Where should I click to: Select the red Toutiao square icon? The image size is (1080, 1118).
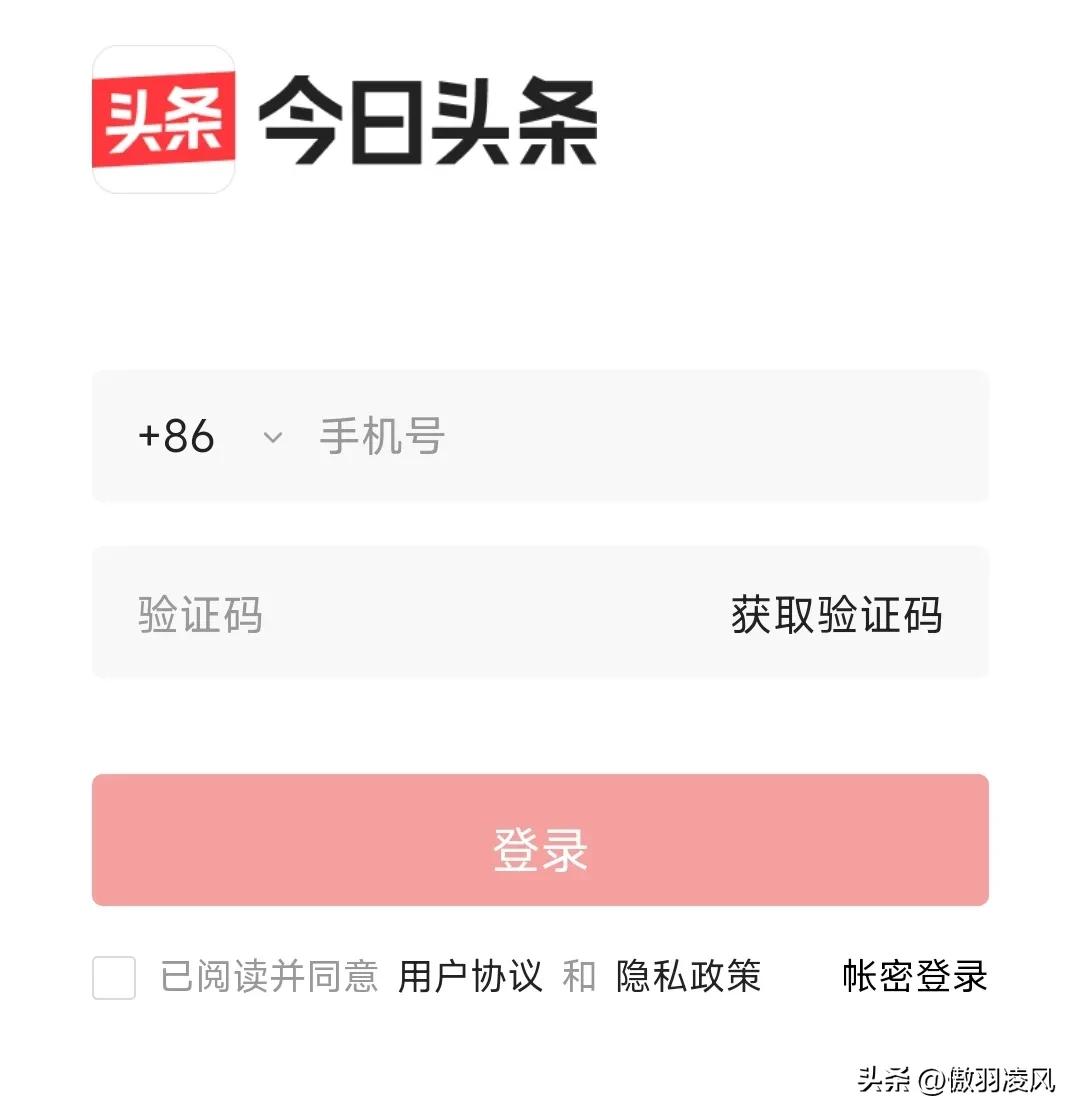(163, 120)
